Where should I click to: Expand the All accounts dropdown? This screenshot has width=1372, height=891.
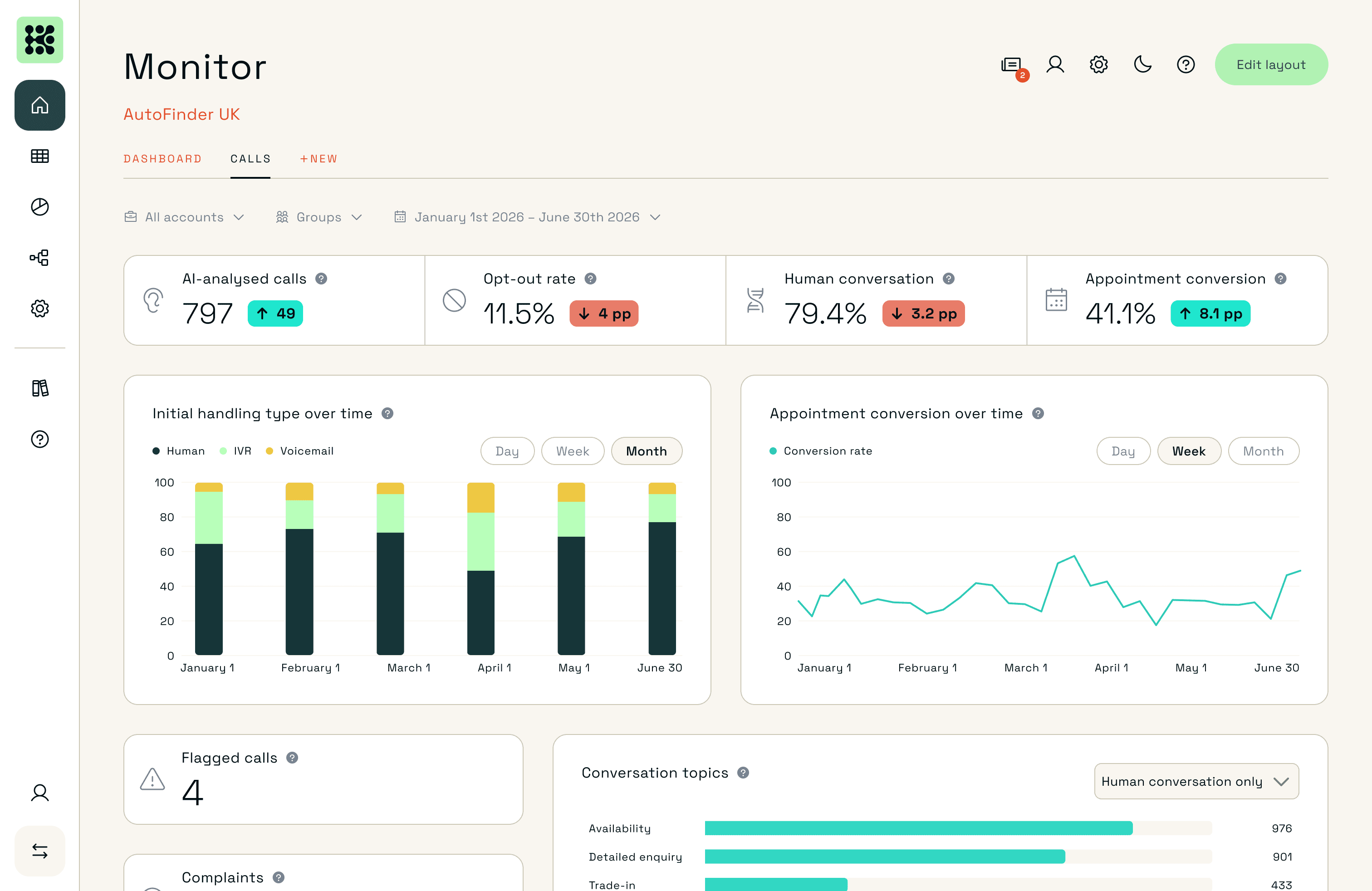coord(185,217)
